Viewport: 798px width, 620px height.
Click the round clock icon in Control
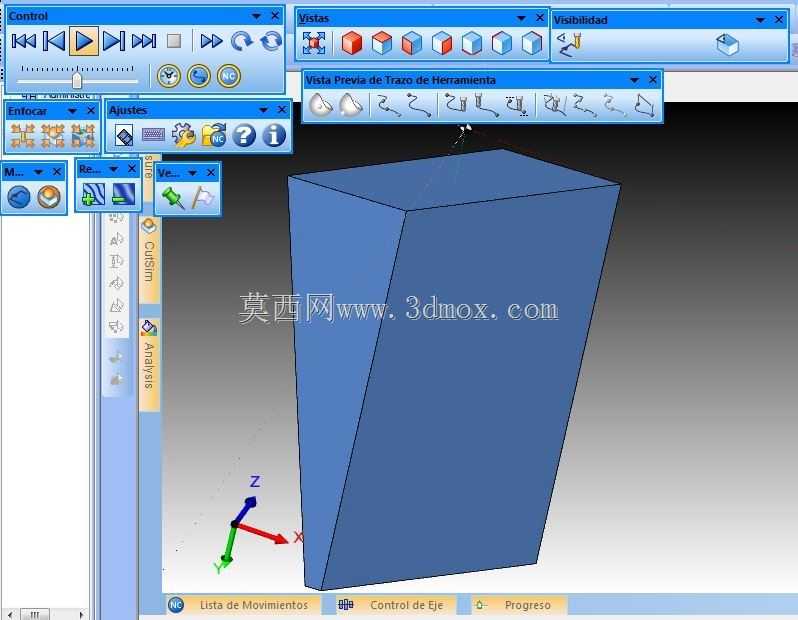tap(168, 76)
